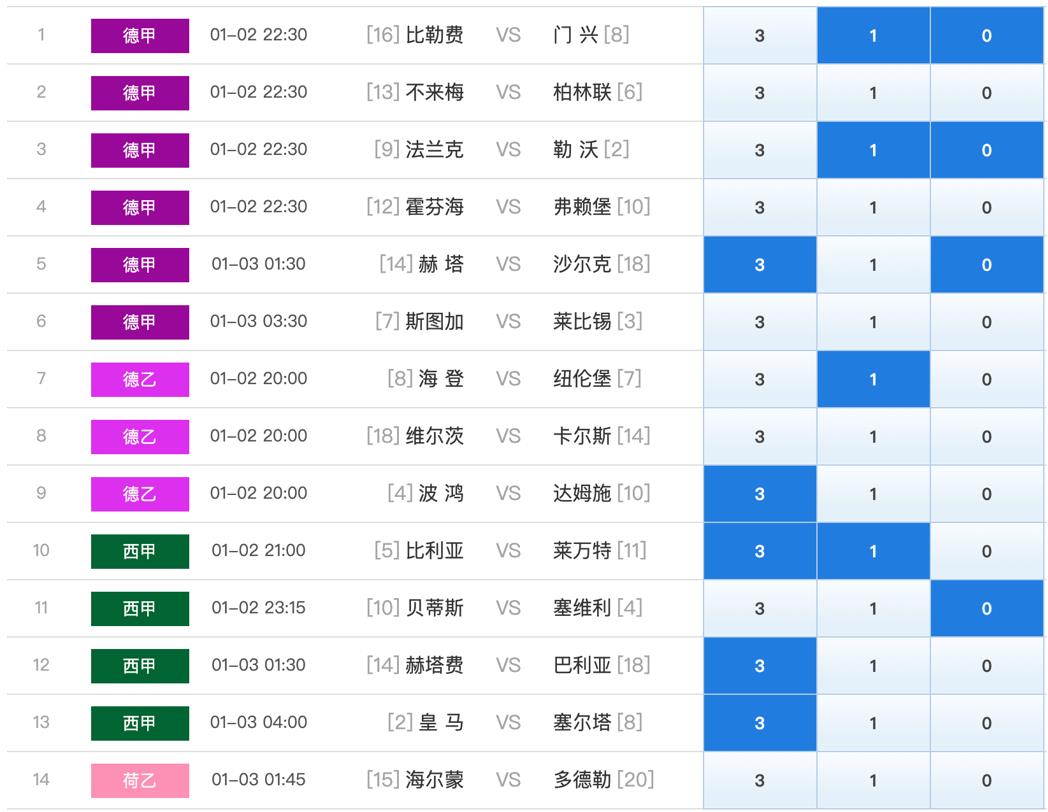Unselect highlighted 0 in 贝蒂斯 row
1048x812 pixels.
[x=987, y=609]
